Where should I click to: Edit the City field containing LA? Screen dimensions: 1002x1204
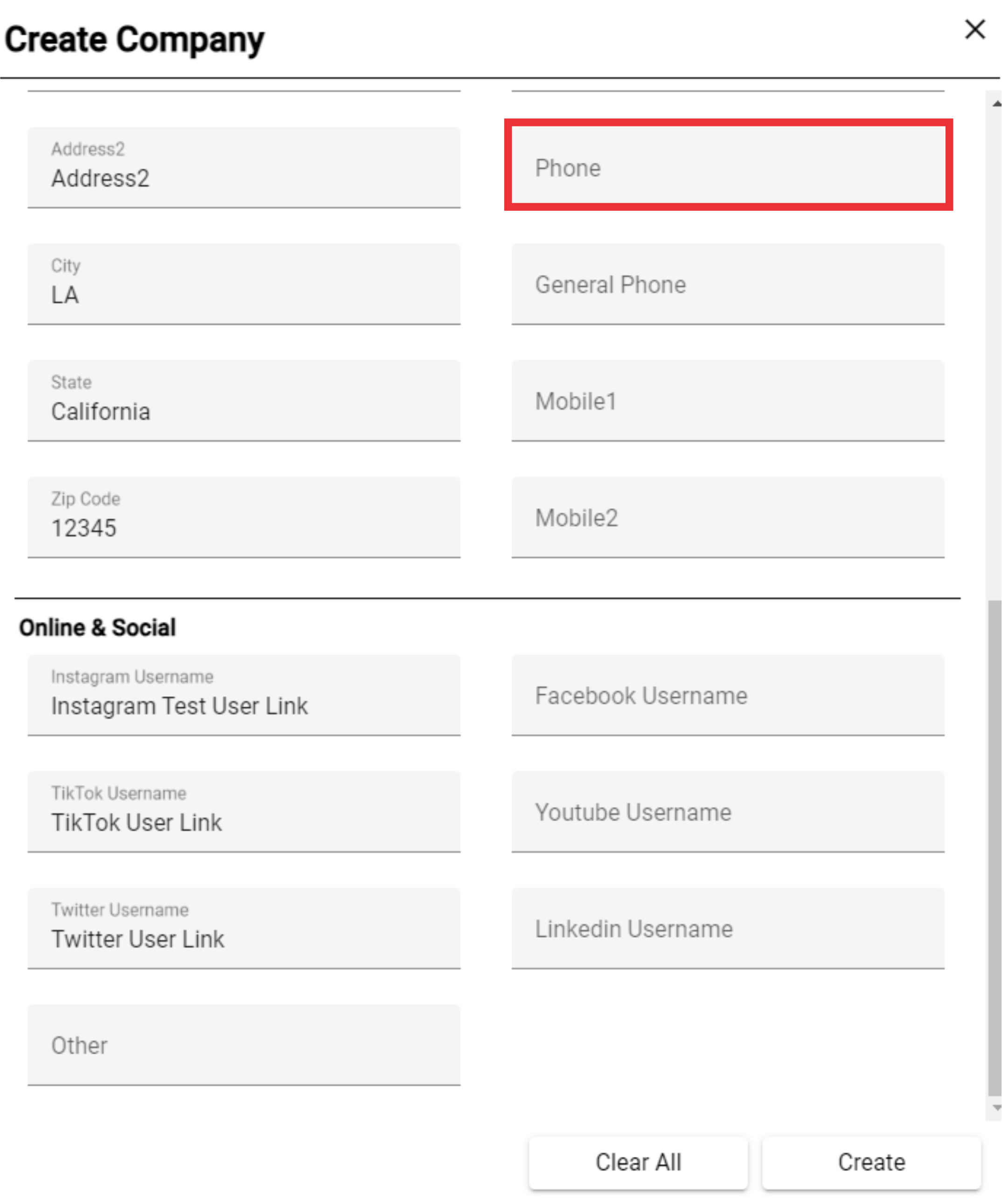[x=244, y=284]
